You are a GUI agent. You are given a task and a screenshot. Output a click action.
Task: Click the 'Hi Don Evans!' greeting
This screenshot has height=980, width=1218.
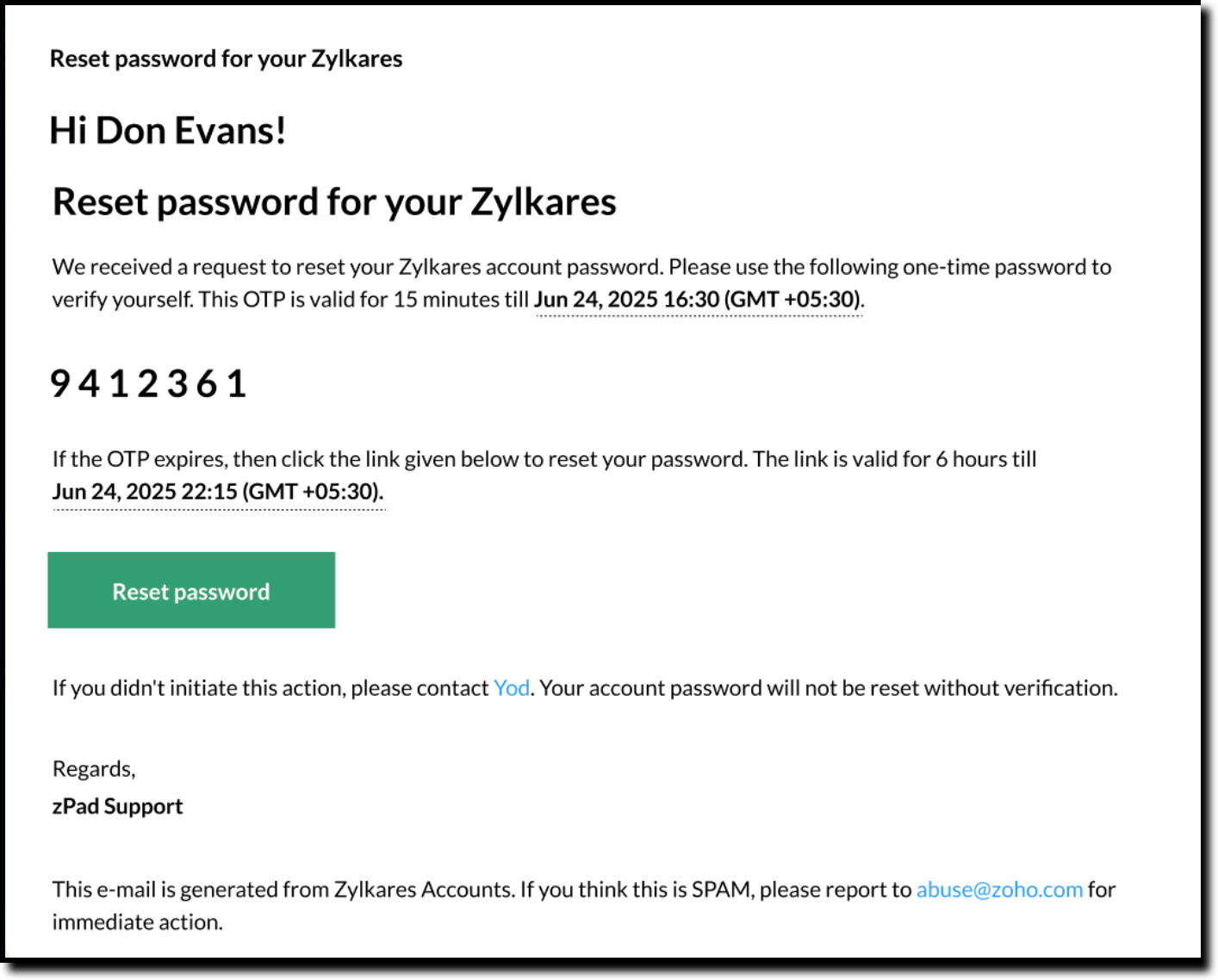(168, 131)
